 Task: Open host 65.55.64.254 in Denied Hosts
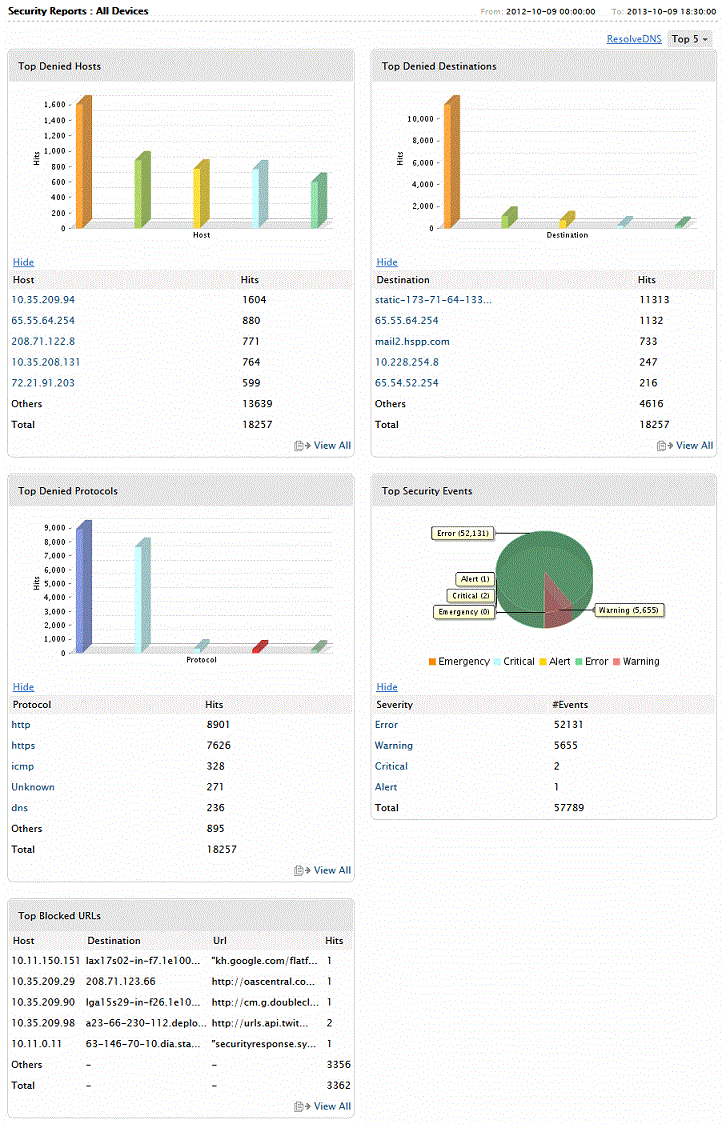point(43,320)
